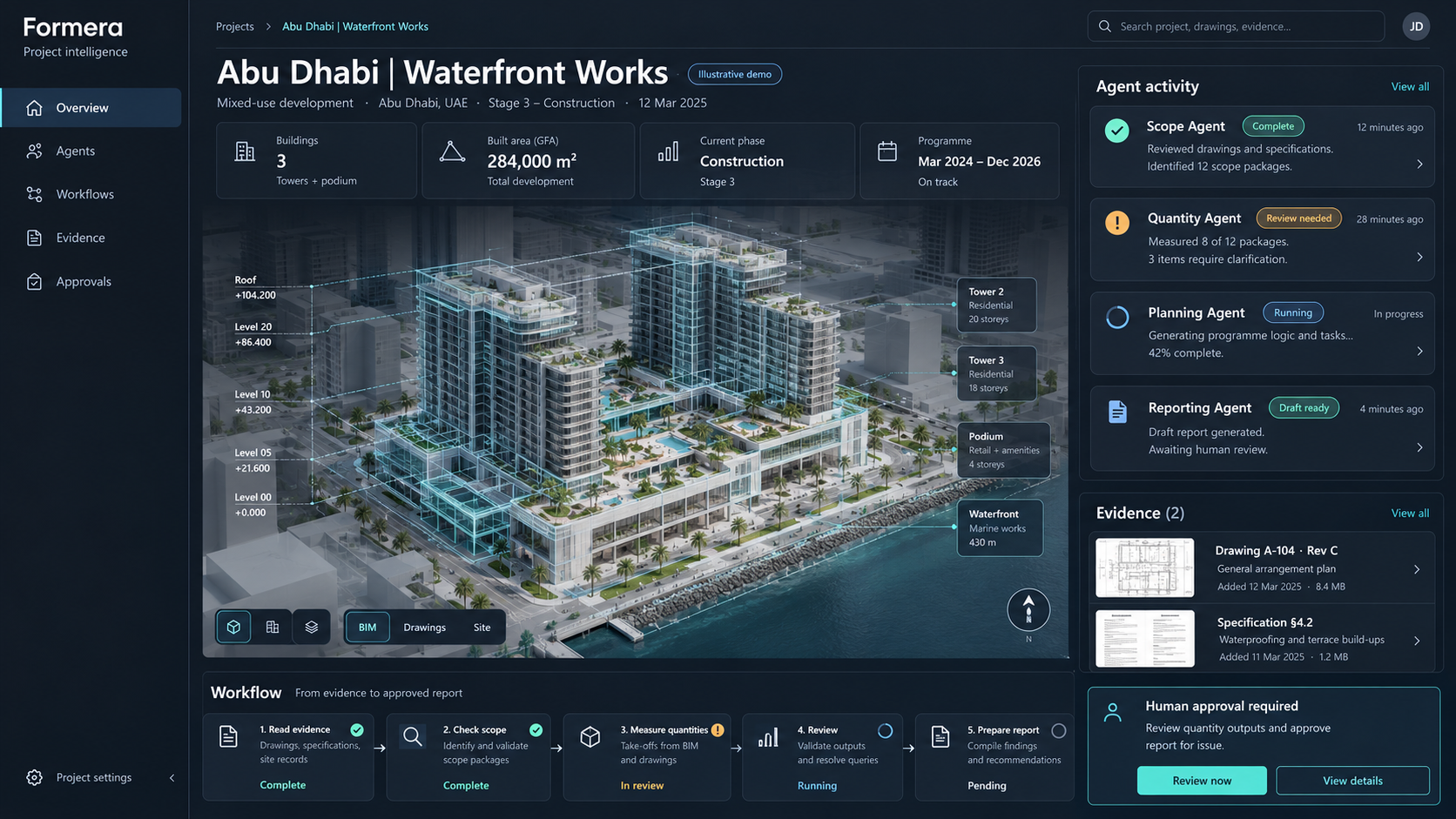This screenshot has width=1456, height=819.
Task: Open Drawing A-104 Rev C chevron
Action: pyautogui.click(x=1417, y=569)
